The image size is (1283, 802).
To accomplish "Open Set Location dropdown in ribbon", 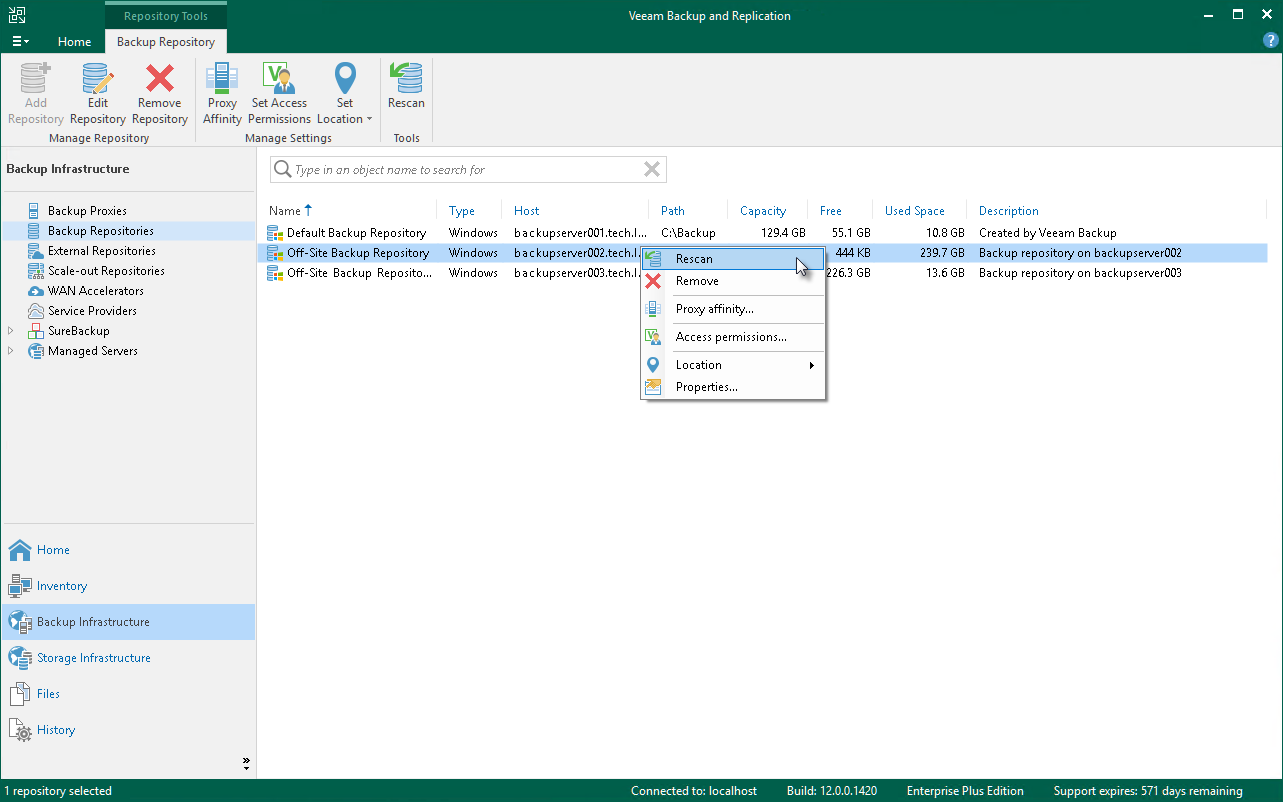I will point(344,94).
